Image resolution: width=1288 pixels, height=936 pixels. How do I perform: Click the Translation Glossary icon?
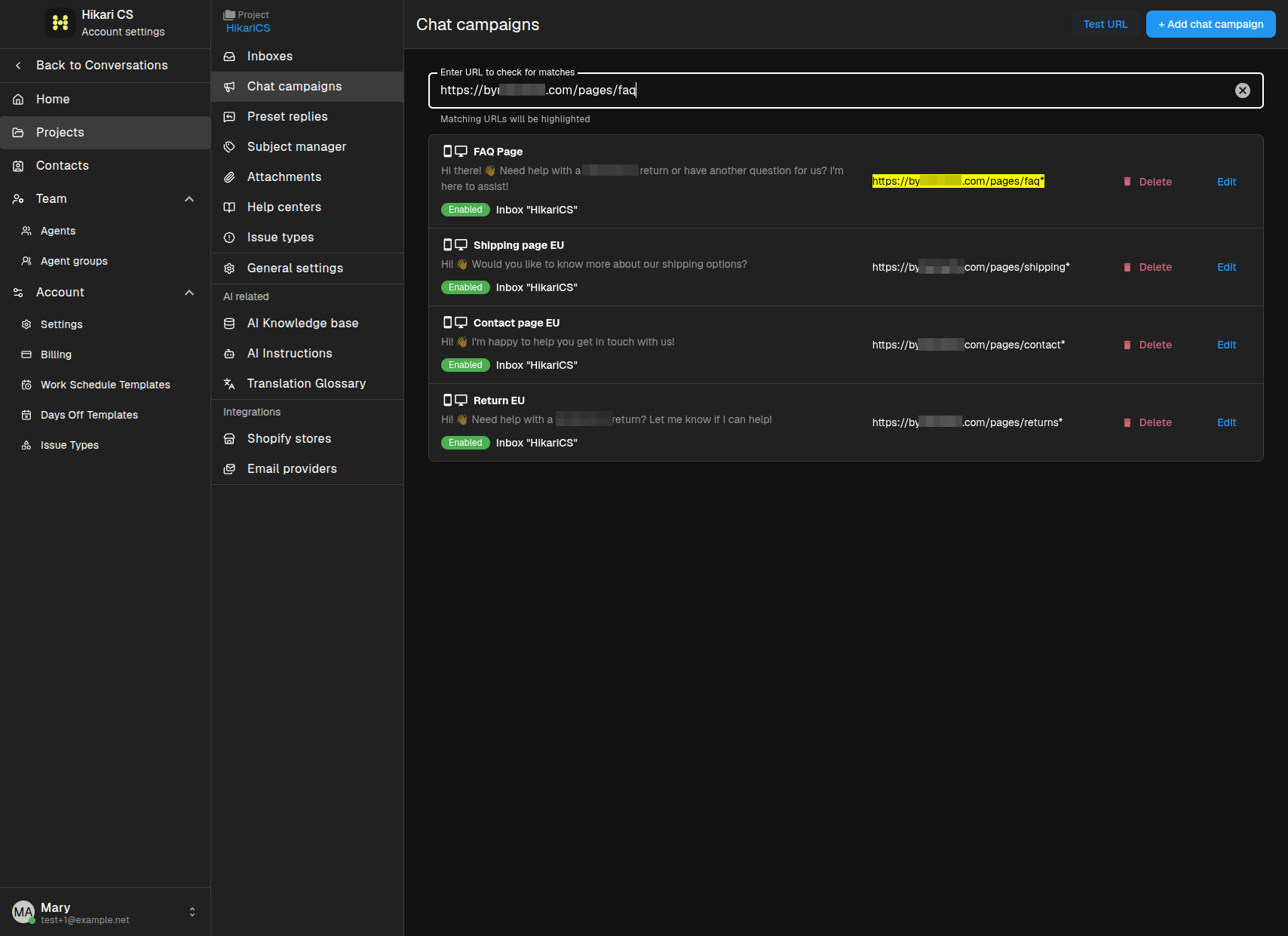point(229,384)
